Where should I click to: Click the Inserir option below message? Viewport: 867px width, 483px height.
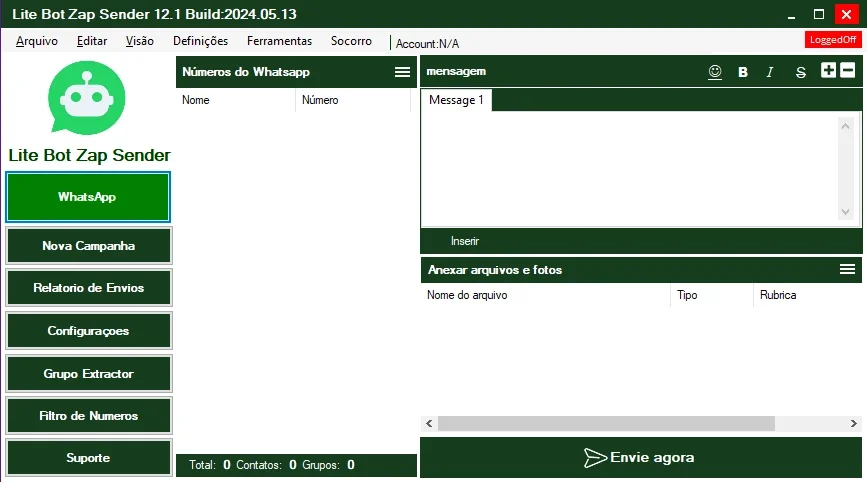[465, 241]
